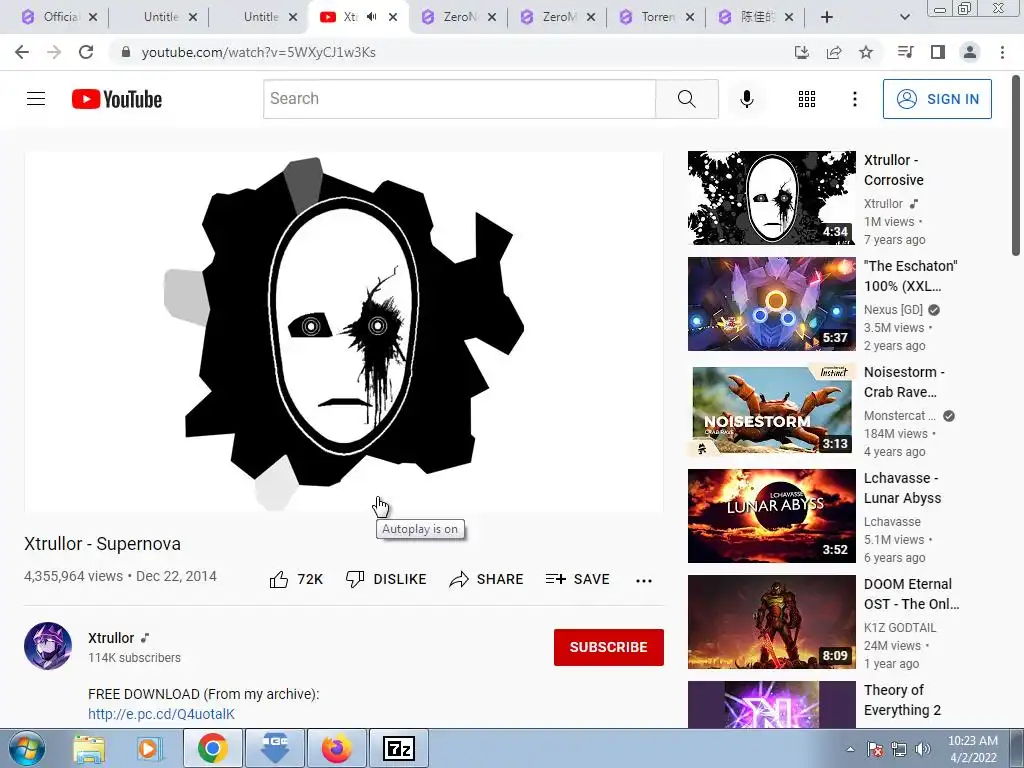
Task: Open the YouTube guide hamburger menu
Action: (x=36, y=99)
